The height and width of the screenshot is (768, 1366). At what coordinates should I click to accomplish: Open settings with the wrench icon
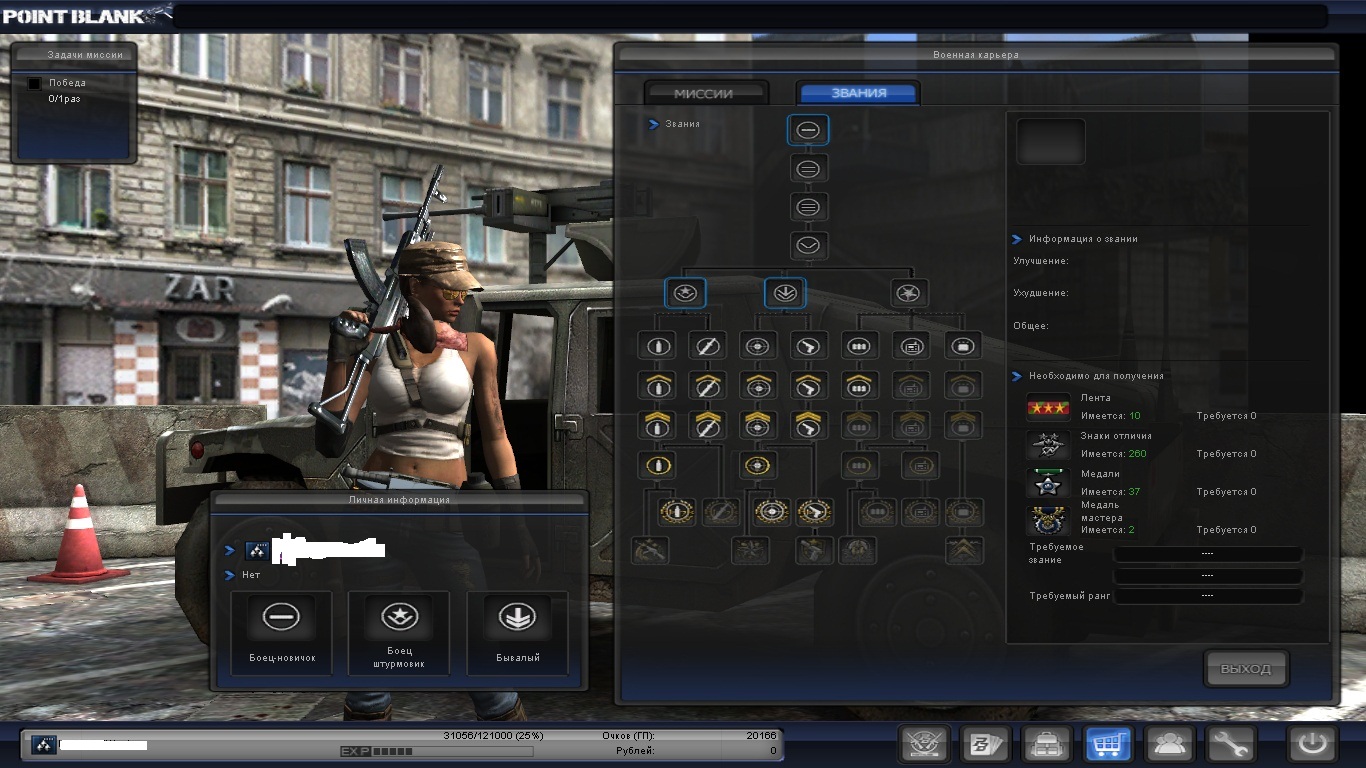(x=1230, y=744)
